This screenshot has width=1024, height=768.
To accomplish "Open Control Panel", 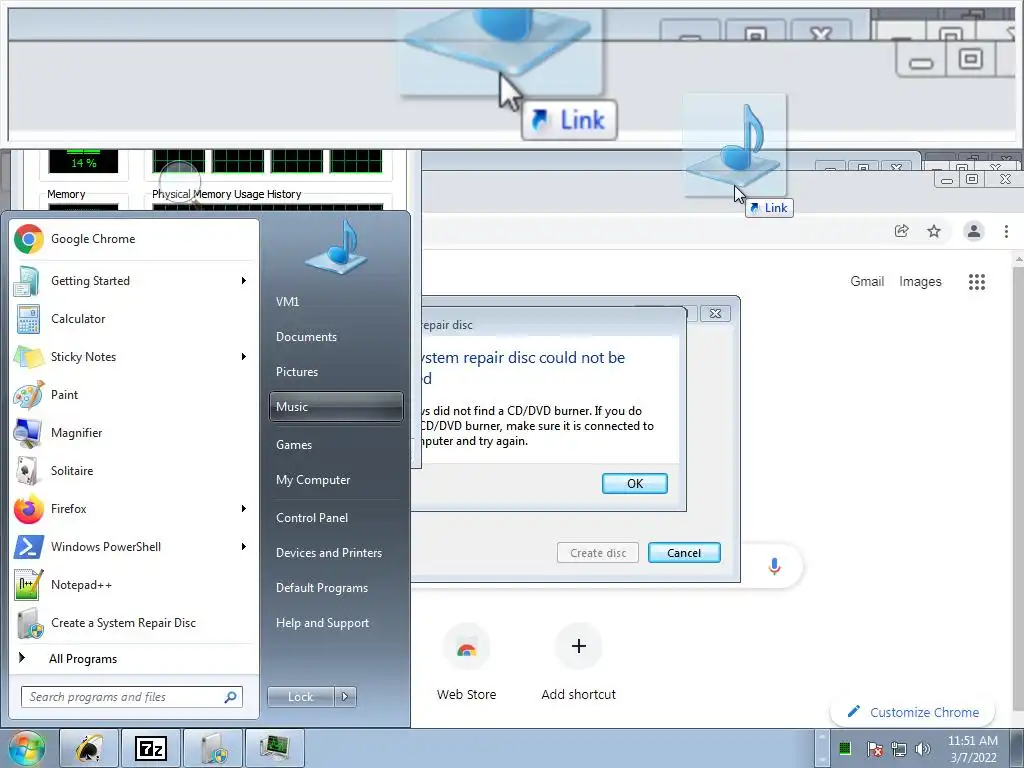I will 336,518.
